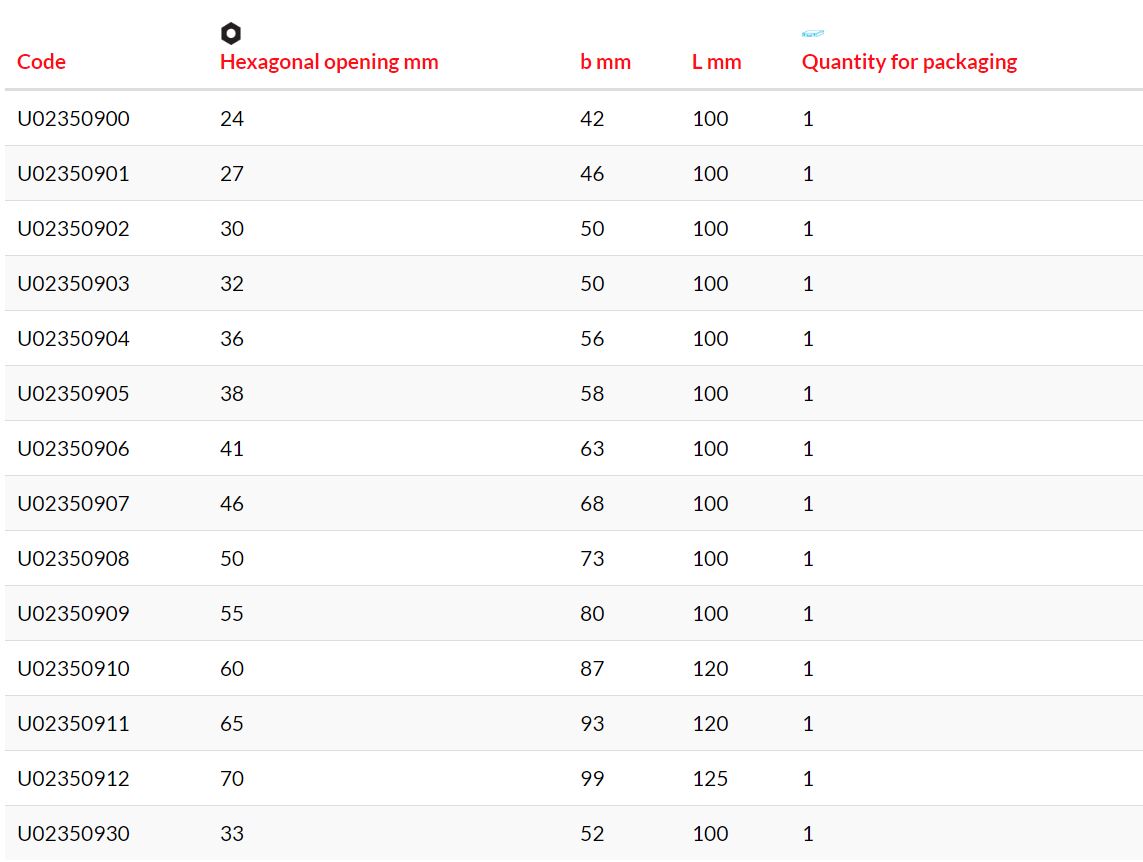Select the Code column header
The image size is (1143, 862).
pos(42,62)
